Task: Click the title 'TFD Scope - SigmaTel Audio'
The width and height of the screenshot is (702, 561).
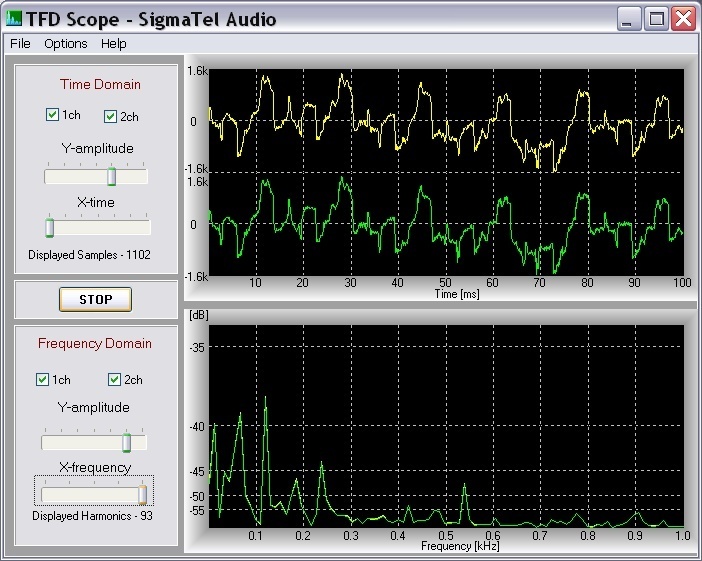Action: click(151, 19)
